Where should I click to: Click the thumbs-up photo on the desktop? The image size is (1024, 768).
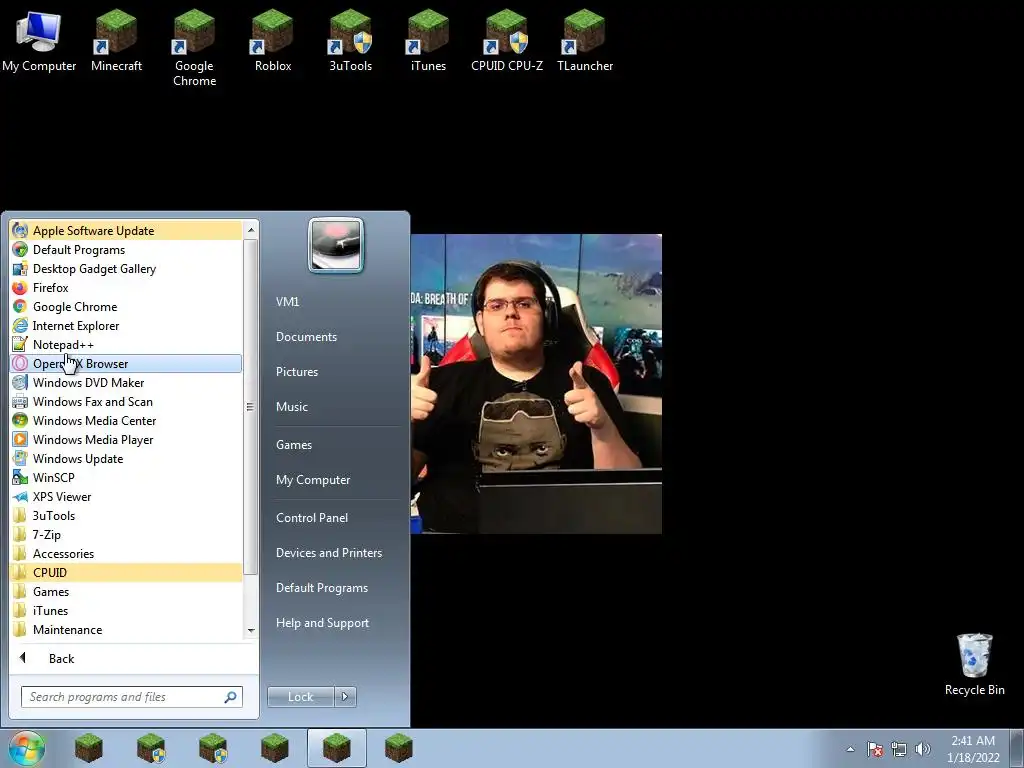pos(536,384)
